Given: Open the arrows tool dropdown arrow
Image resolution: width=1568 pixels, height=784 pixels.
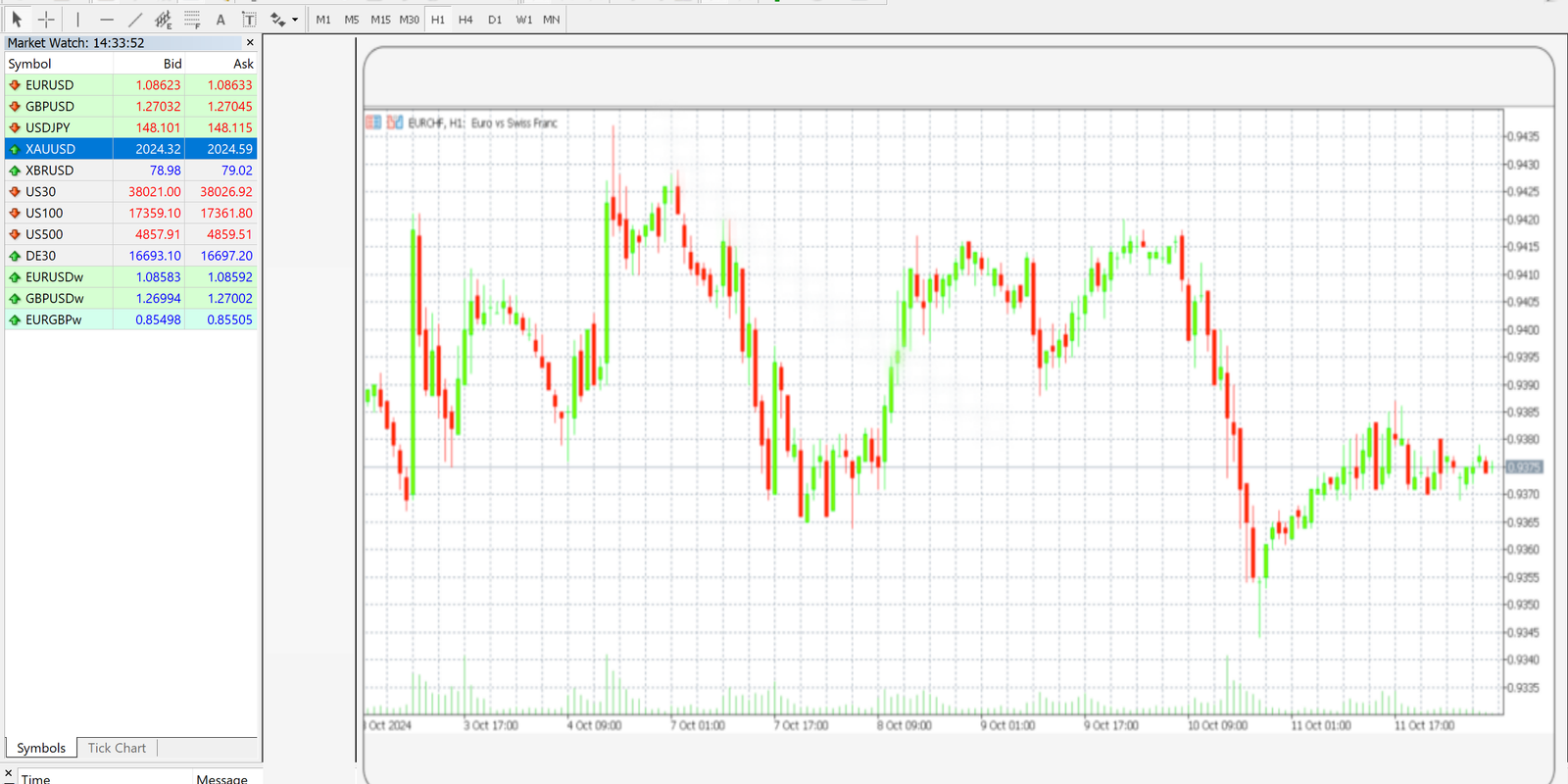Looking at the screenshot, I should click(295, 20).
